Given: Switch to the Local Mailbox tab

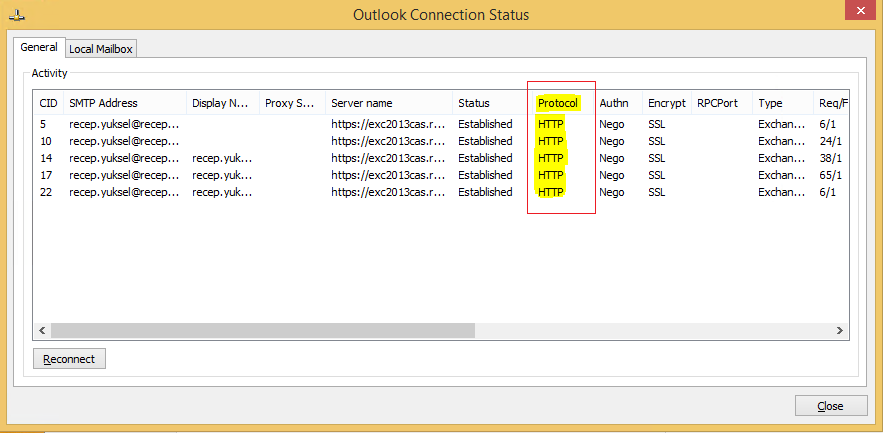Looking at the screenshot, I should (x=101, y=49).
